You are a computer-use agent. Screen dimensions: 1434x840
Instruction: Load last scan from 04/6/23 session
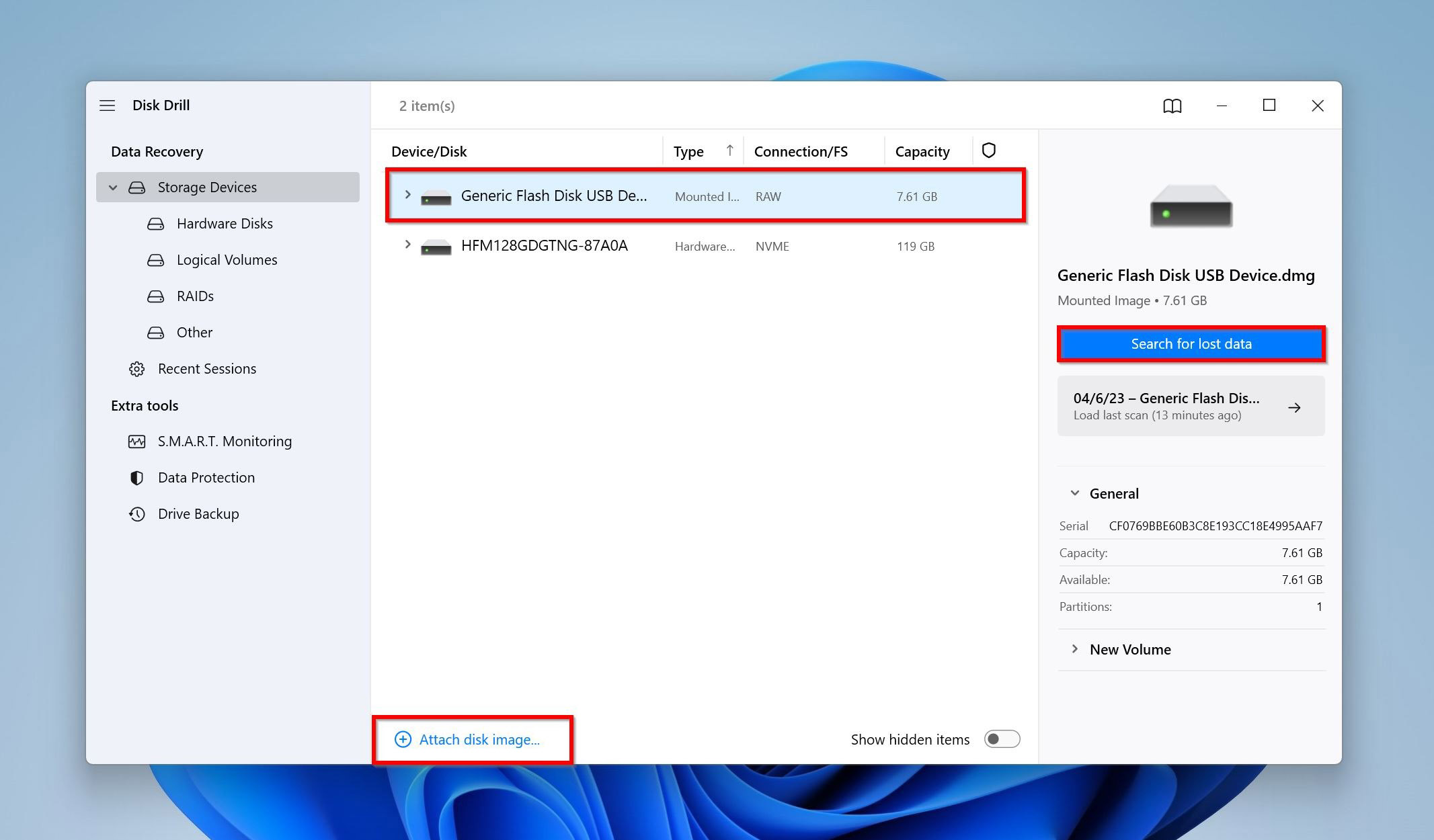click(1191, 406)
